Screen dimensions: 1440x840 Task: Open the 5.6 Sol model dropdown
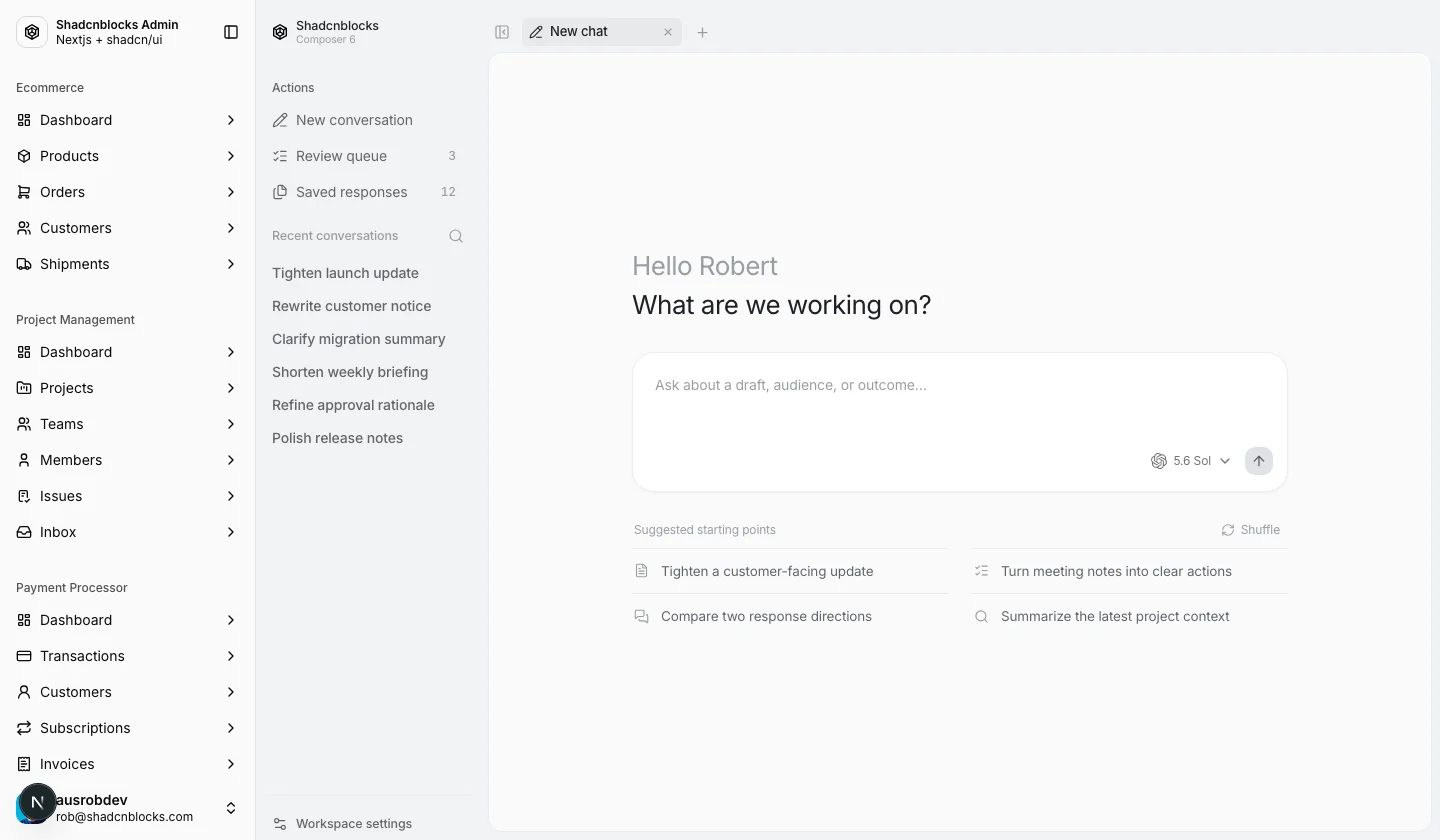(x=1190, y=461)
